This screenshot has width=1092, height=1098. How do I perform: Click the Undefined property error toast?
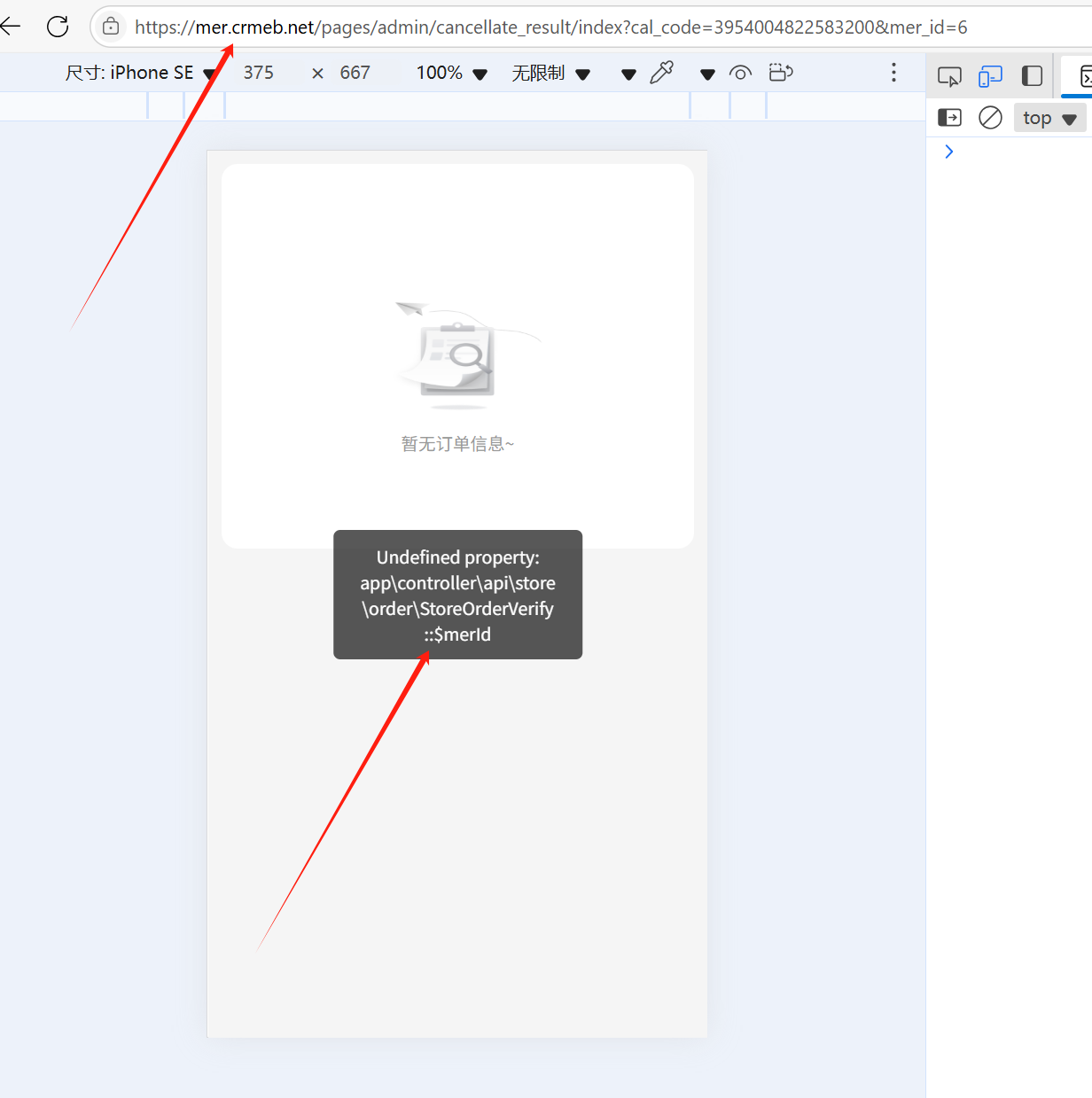pyautogui.click(x=457, y=595)
